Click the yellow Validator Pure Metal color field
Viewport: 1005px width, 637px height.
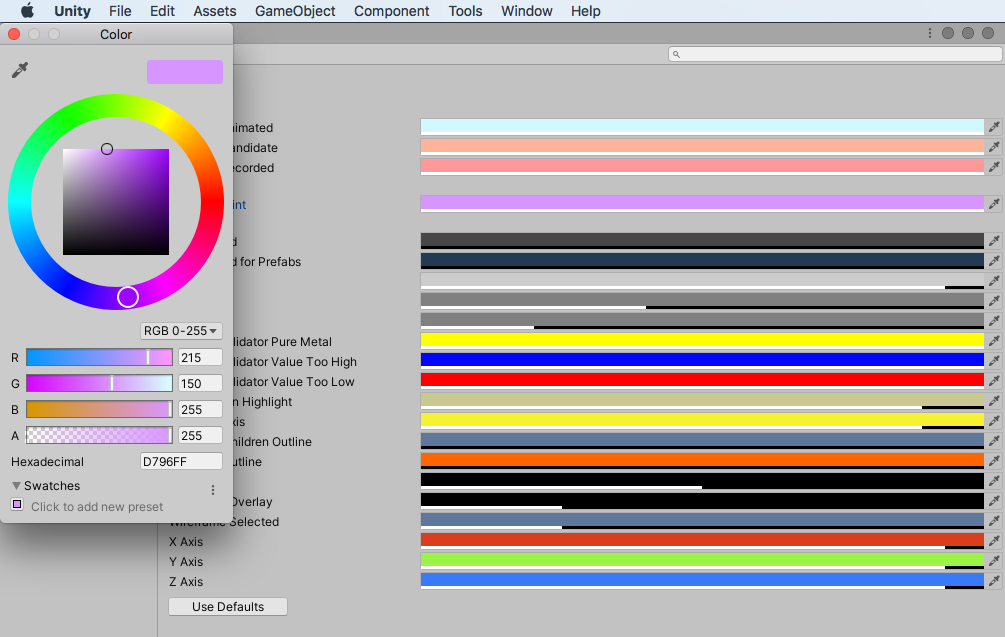tap(702, 341)
